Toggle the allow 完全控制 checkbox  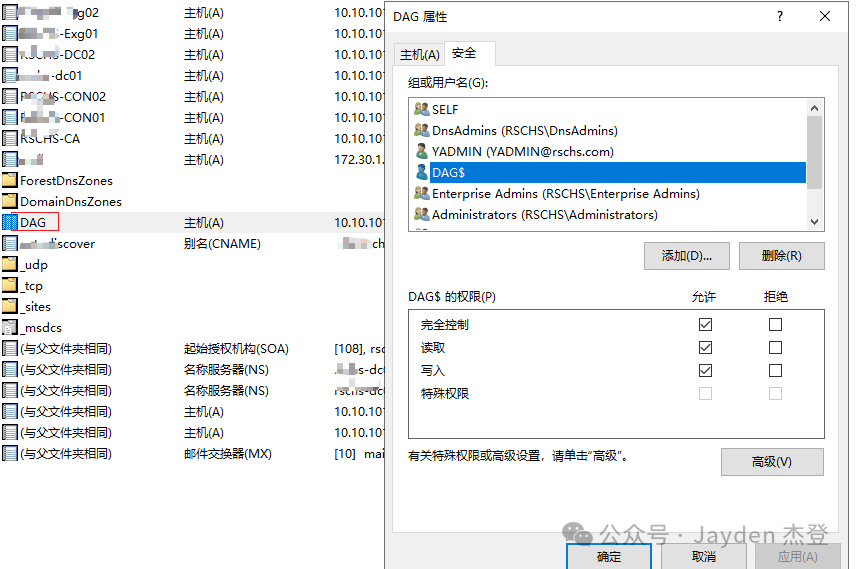point(706,325)
